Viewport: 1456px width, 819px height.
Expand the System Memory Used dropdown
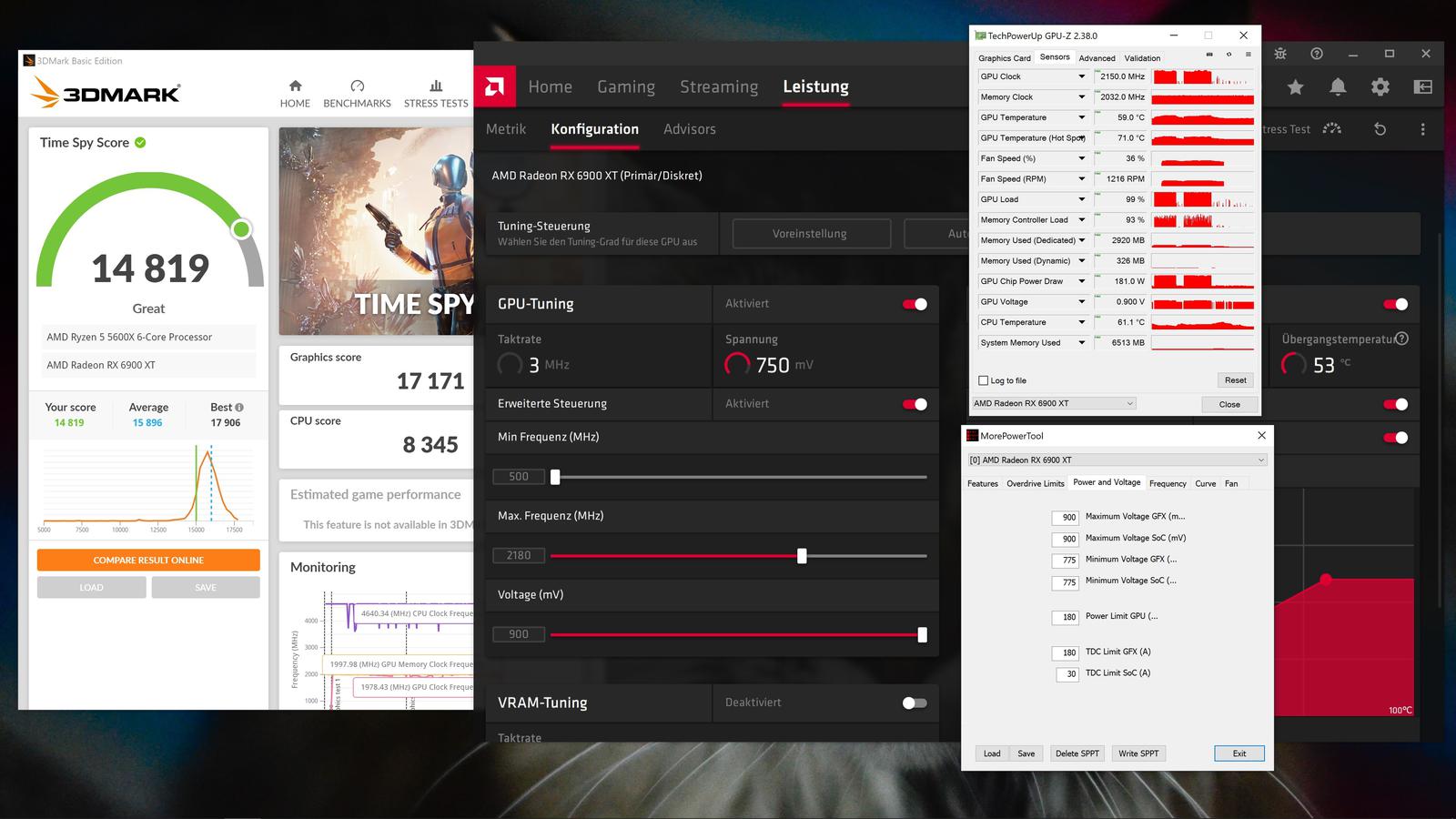pyautogui.click(x=1082, y=343)
